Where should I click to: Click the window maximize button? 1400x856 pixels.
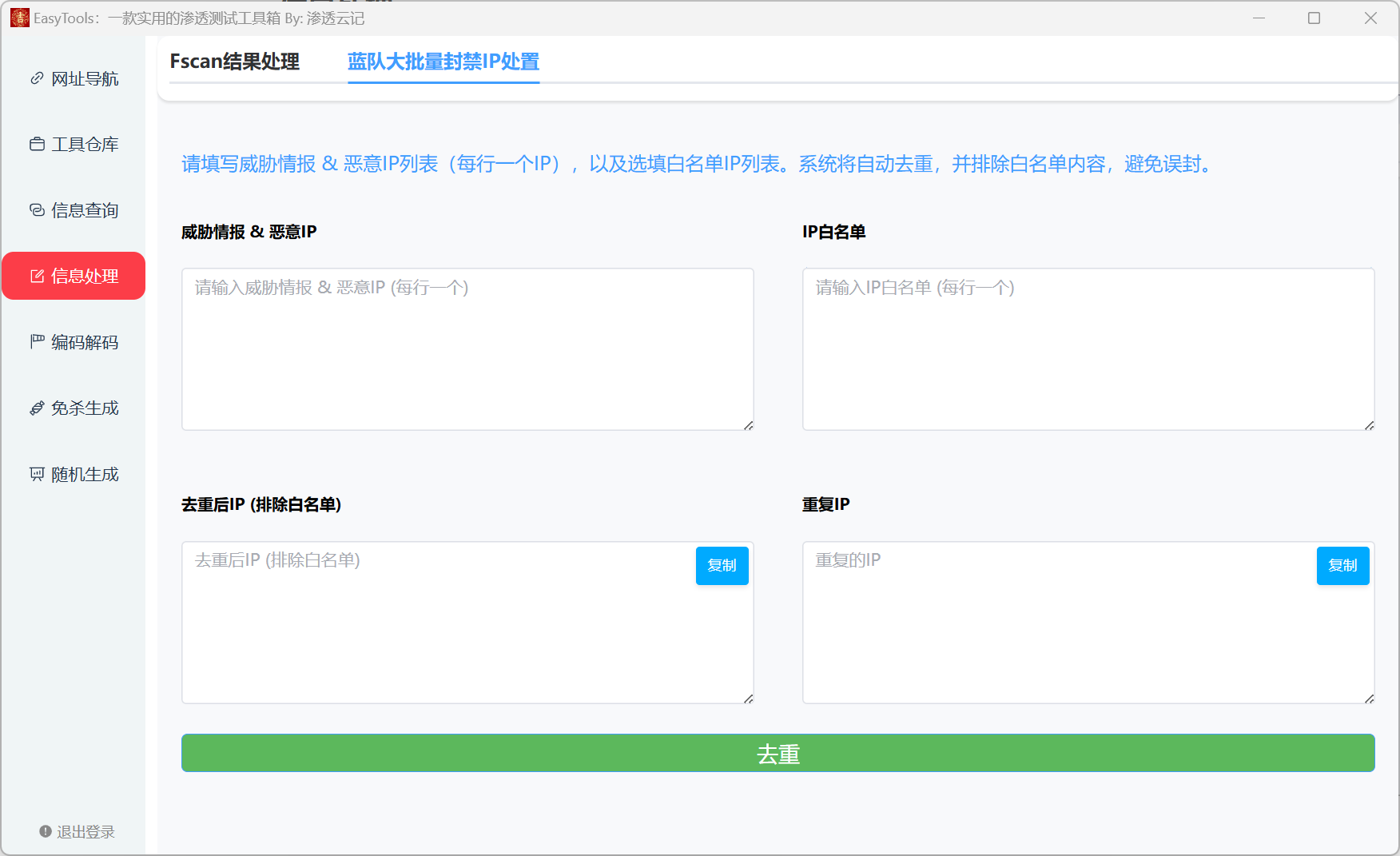1314,17
